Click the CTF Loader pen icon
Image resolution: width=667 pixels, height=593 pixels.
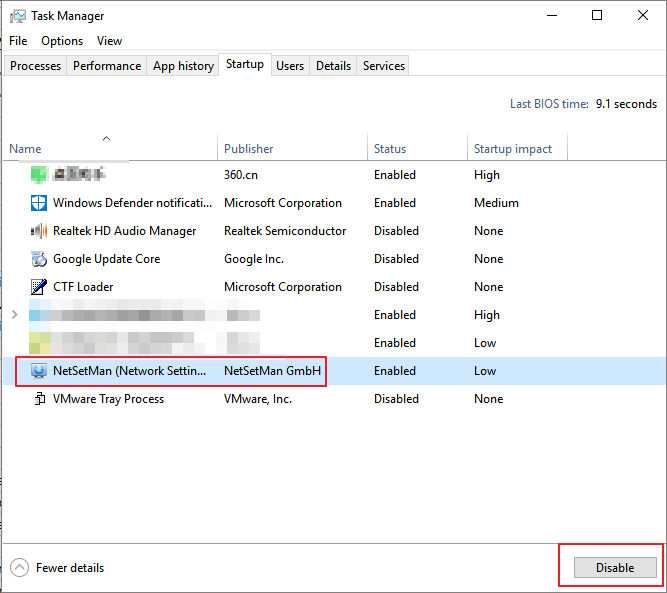coord(39,287)
